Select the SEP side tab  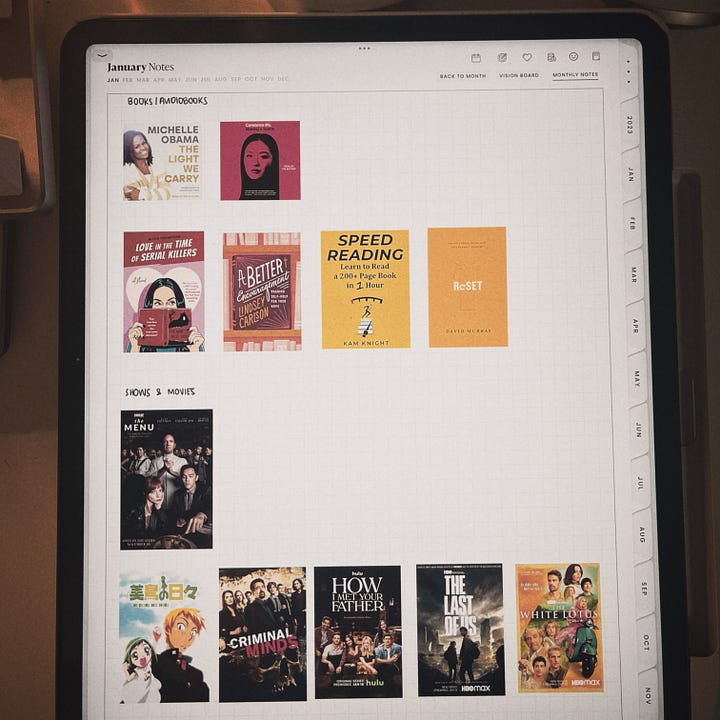point(644,588)
